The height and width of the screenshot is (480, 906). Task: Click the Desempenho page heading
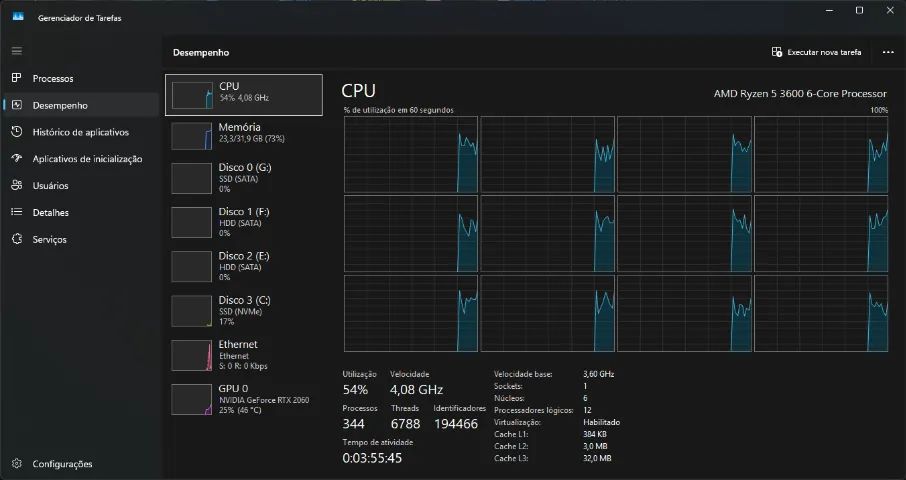(201, 53)
